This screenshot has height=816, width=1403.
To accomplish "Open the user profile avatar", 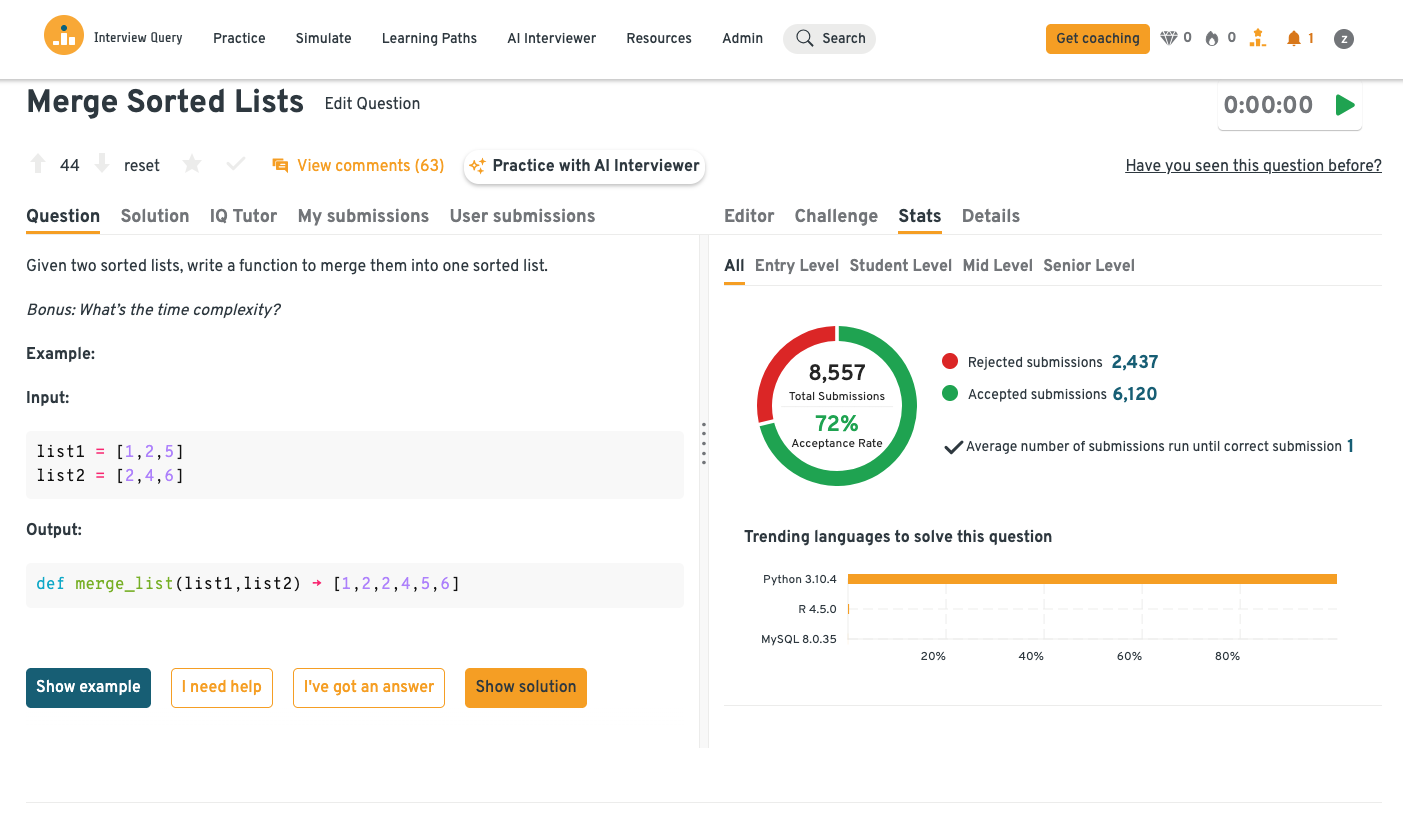I will (x=1344, y=39).
